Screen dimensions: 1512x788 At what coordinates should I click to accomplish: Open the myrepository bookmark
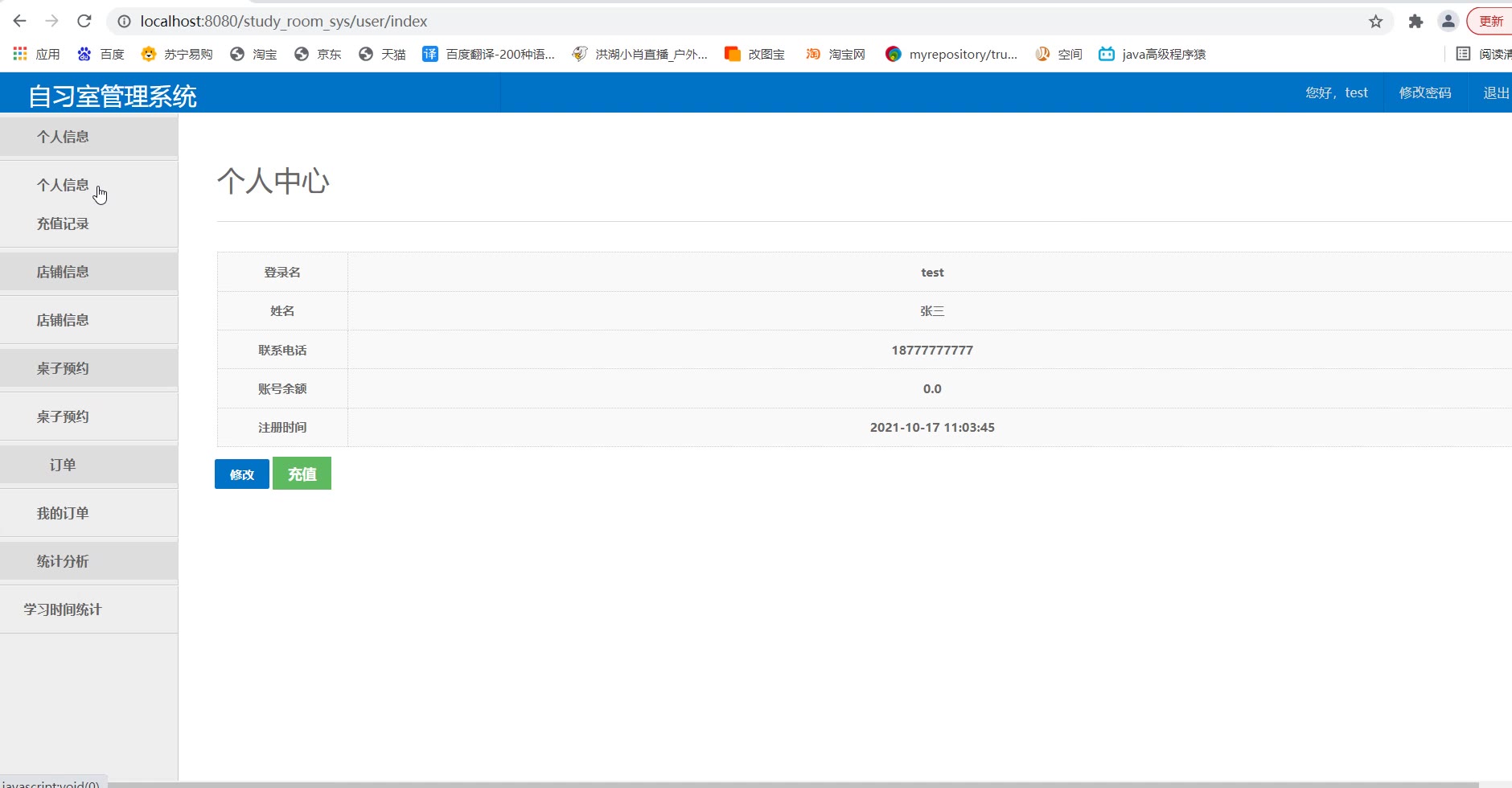pos(951,54)
